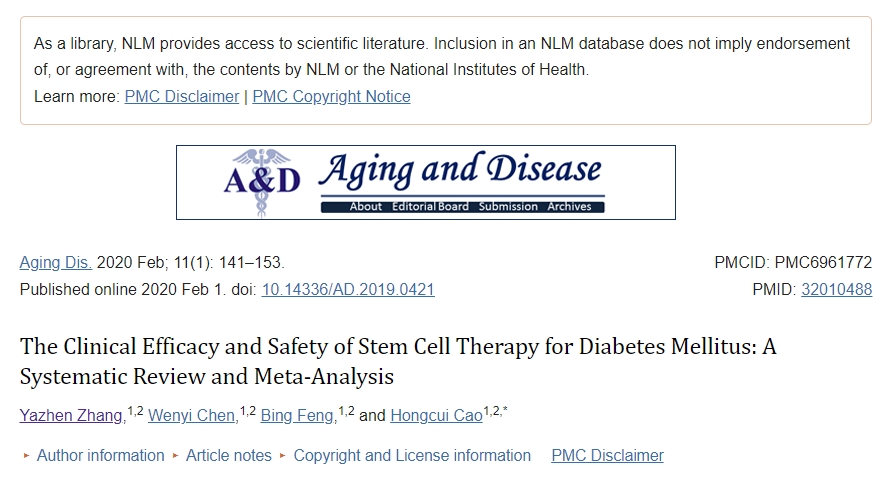
Task: Expand the Article notes section
Action: pos(228,455)
